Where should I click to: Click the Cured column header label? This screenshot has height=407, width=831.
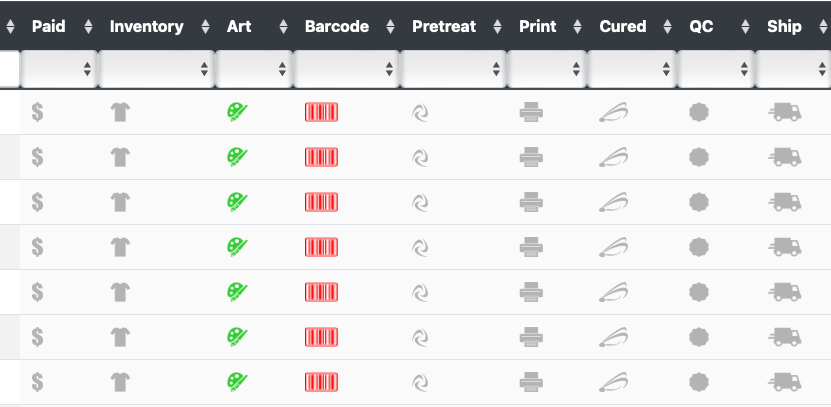point(623,26)
